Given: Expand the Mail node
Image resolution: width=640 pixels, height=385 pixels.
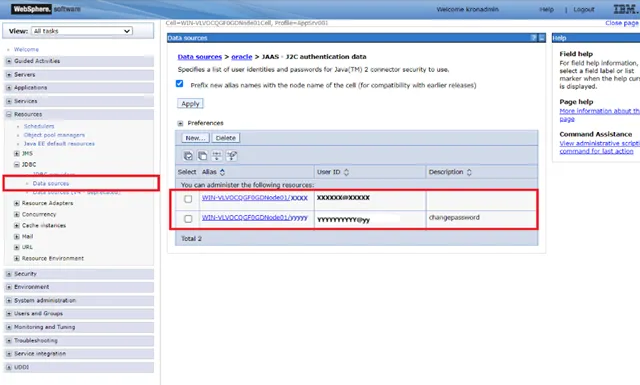Looking at the screenshot, I should tap(17, 236).
